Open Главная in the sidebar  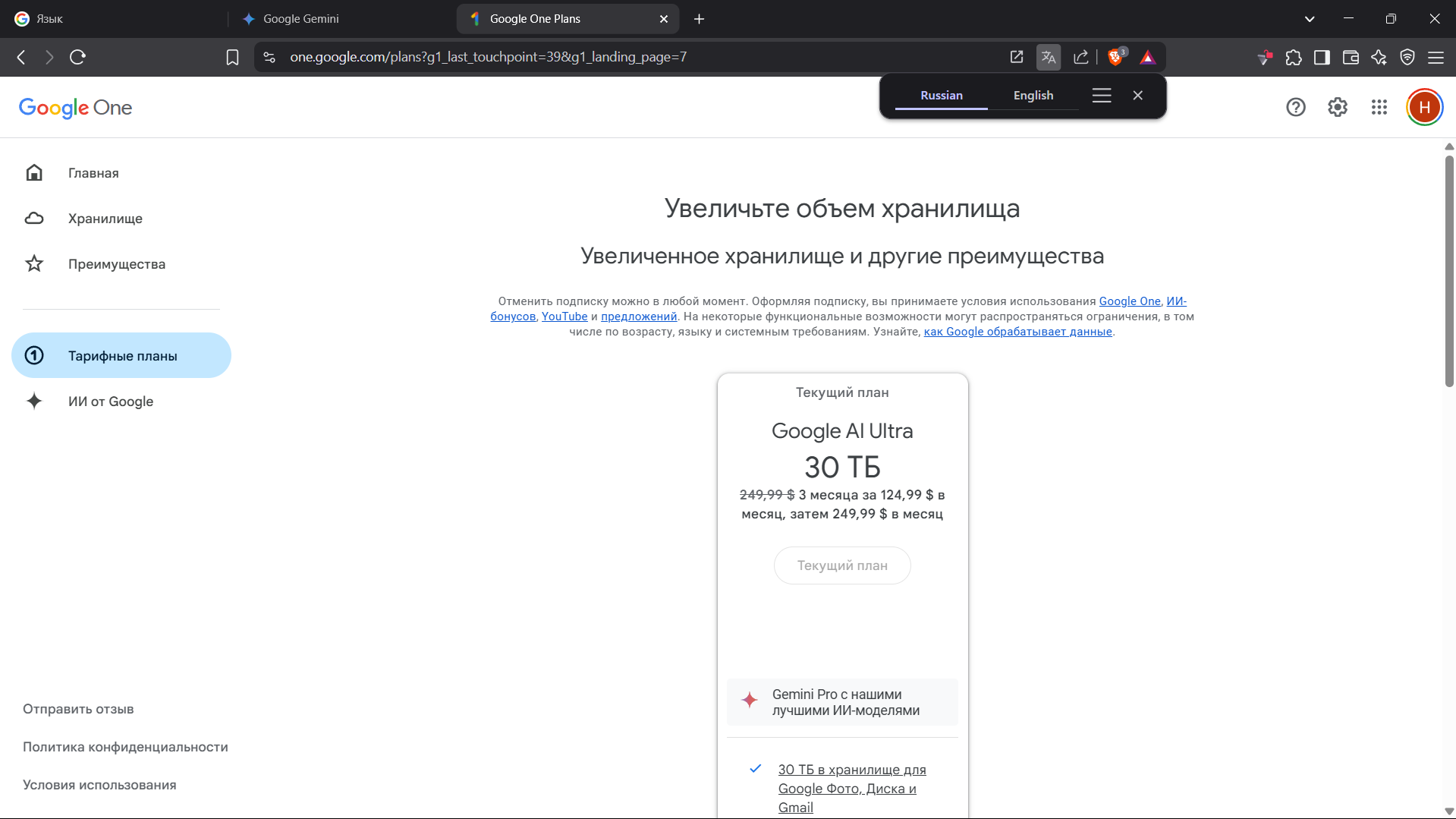coord(121,173)
